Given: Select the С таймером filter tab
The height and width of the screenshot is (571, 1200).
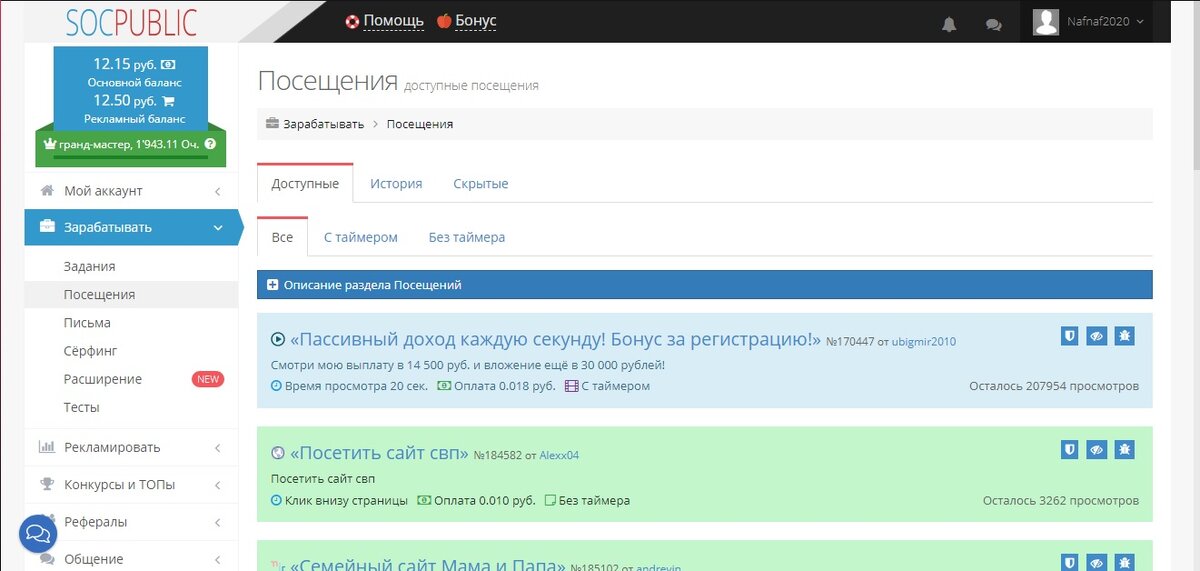Looking at the screenshot, I should click(x=361, y=237).
